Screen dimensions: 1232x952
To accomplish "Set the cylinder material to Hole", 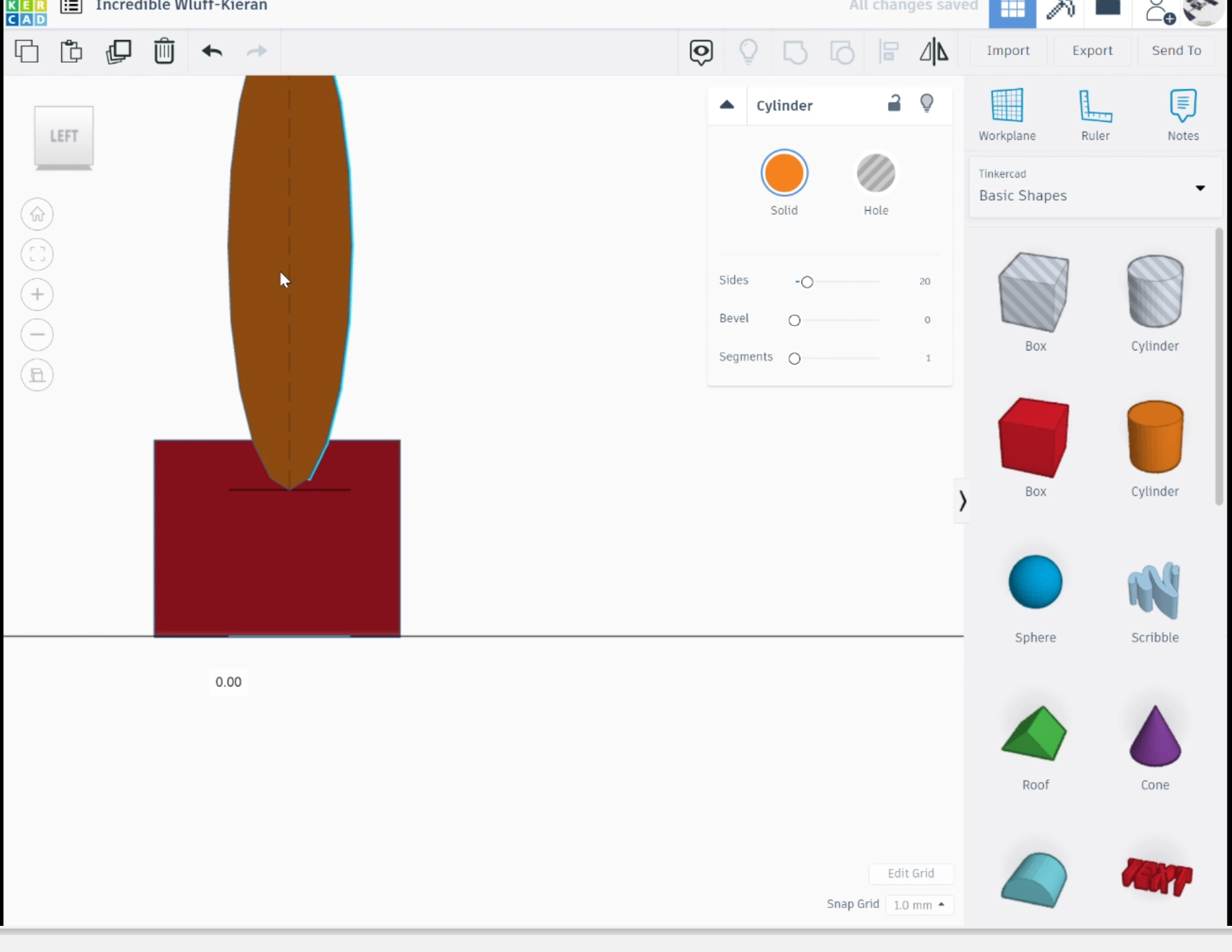I will pyautogui.click(x=875, y=173).
